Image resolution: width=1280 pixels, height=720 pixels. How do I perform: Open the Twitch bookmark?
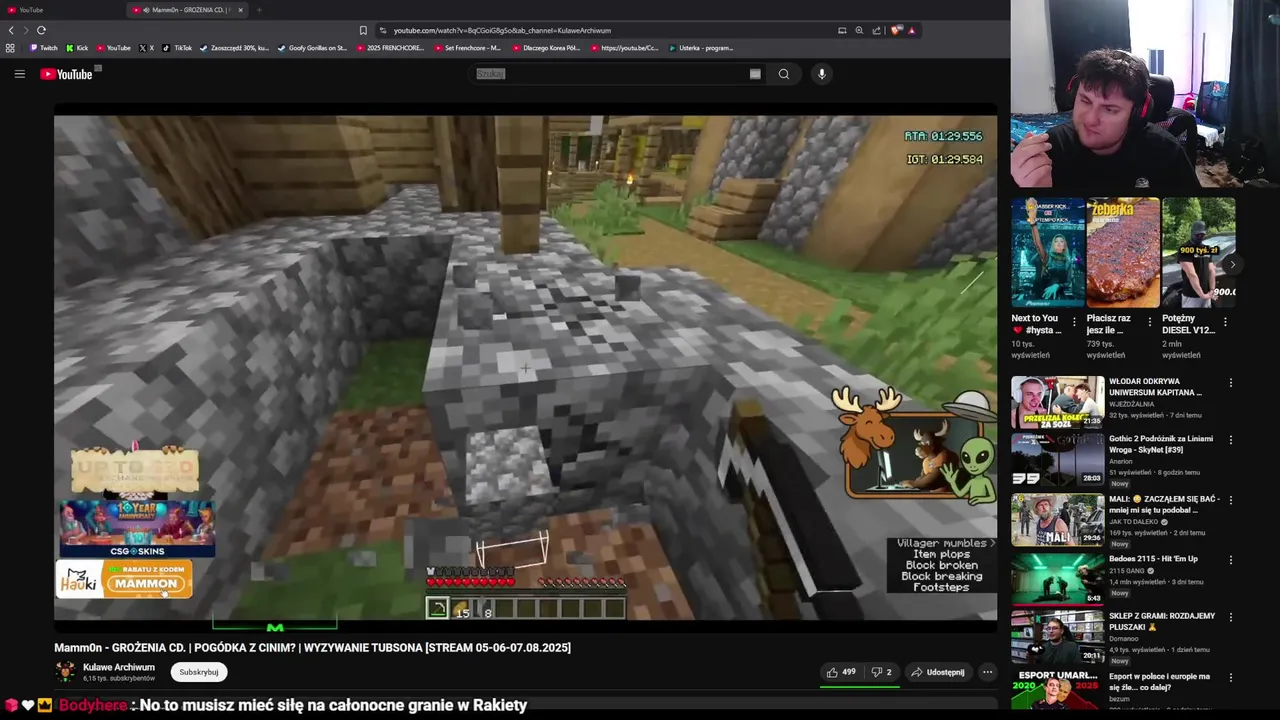pos(44,48)
